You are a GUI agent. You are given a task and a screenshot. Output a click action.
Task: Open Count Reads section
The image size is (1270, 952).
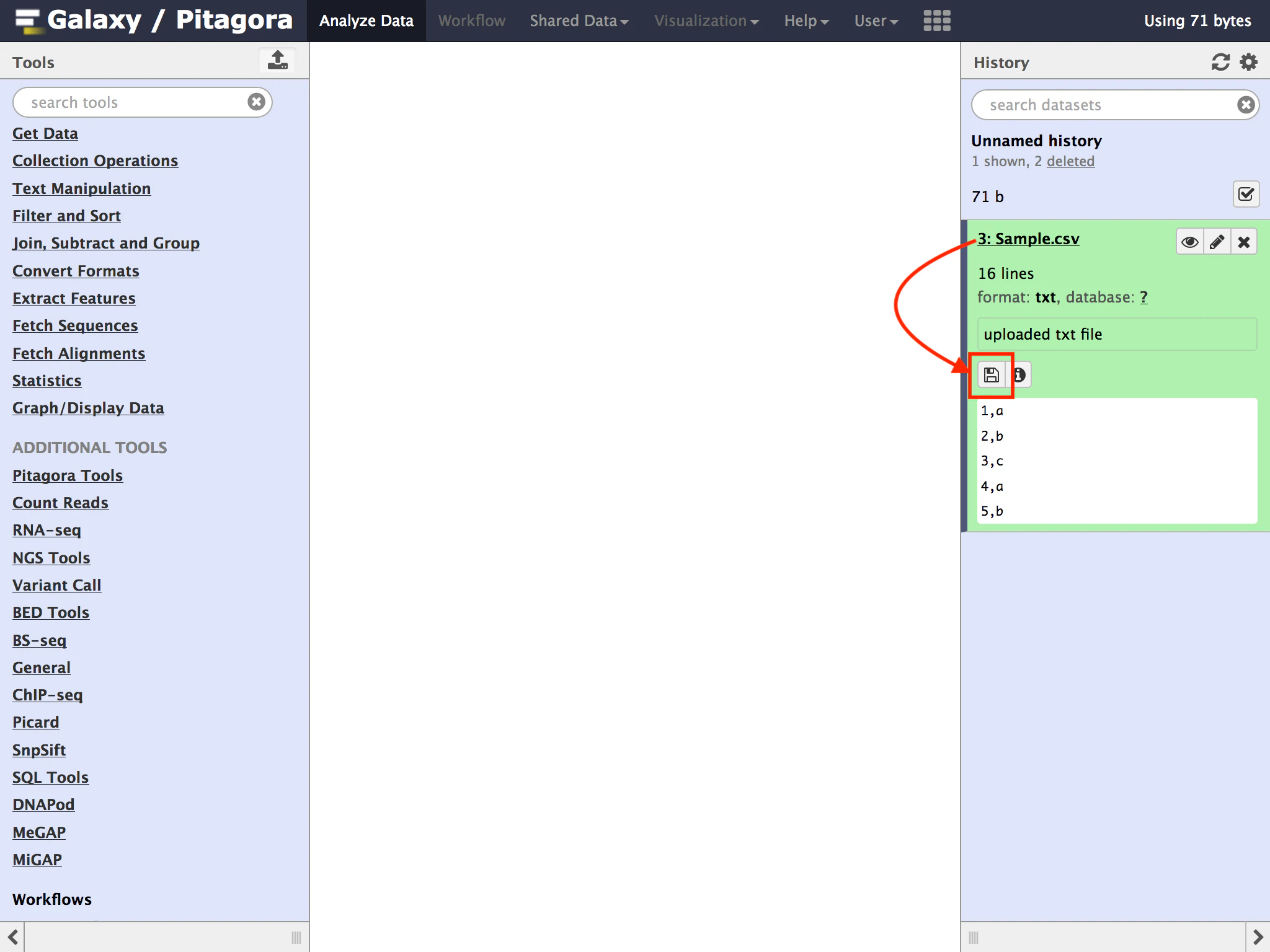(x=60, y=503)
